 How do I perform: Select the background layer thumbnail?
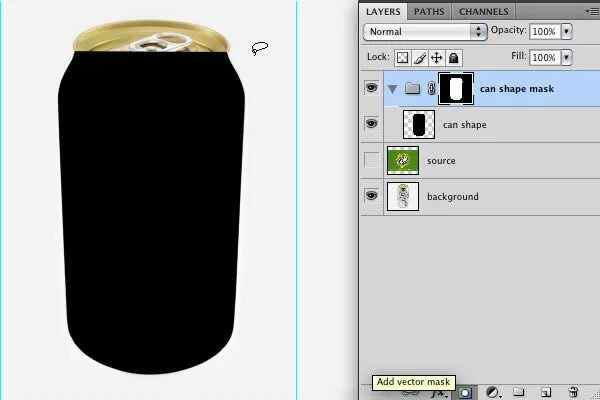click(x=403, y=196)
